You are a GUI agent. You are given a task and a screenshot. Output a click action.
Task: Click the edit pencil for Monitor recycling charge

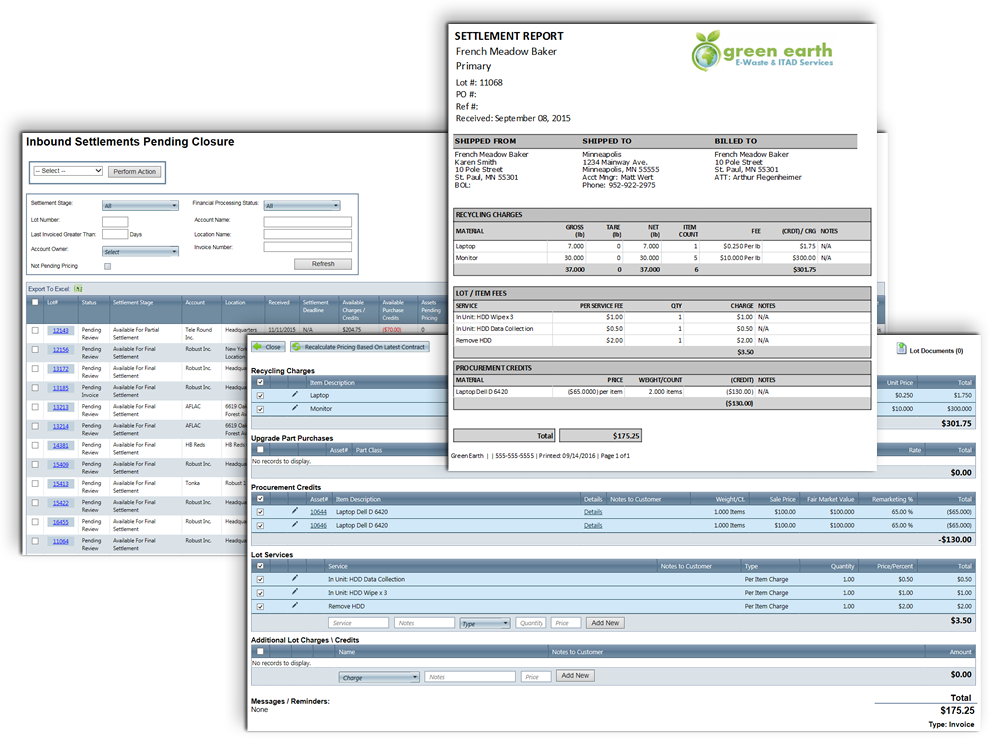click(x=295, y=408)
